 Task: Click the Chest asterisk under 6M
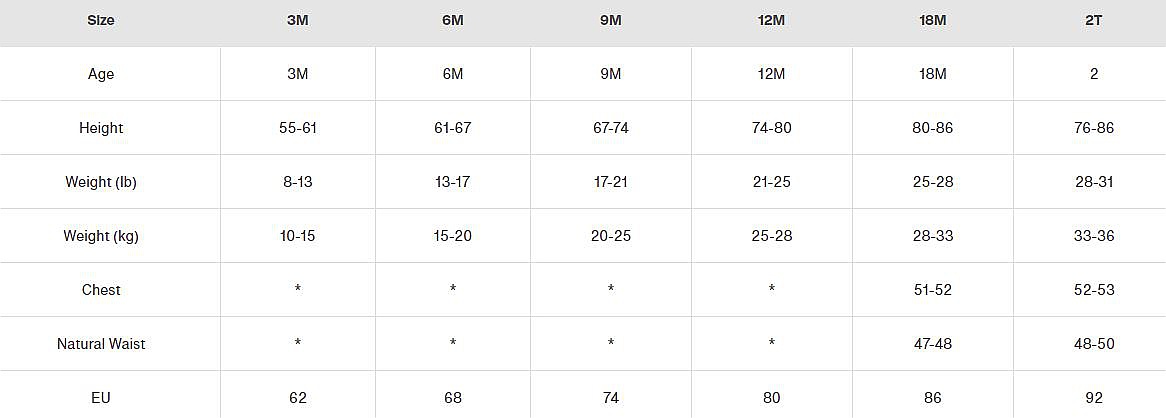click(x=453, y=290)
